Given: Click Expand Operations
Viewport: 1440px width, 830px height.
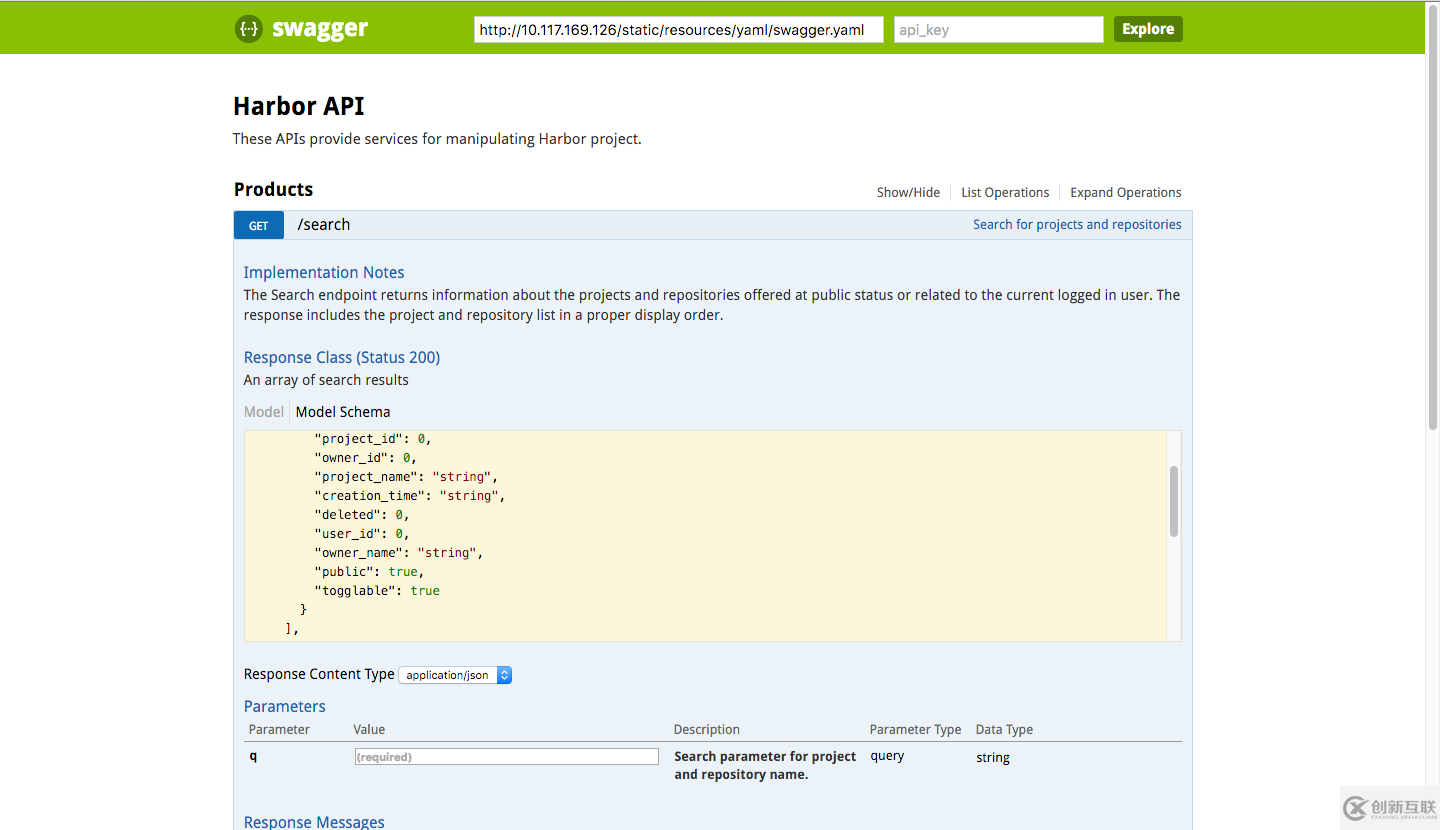Looking at the screenshot, I should [1125, 192].
